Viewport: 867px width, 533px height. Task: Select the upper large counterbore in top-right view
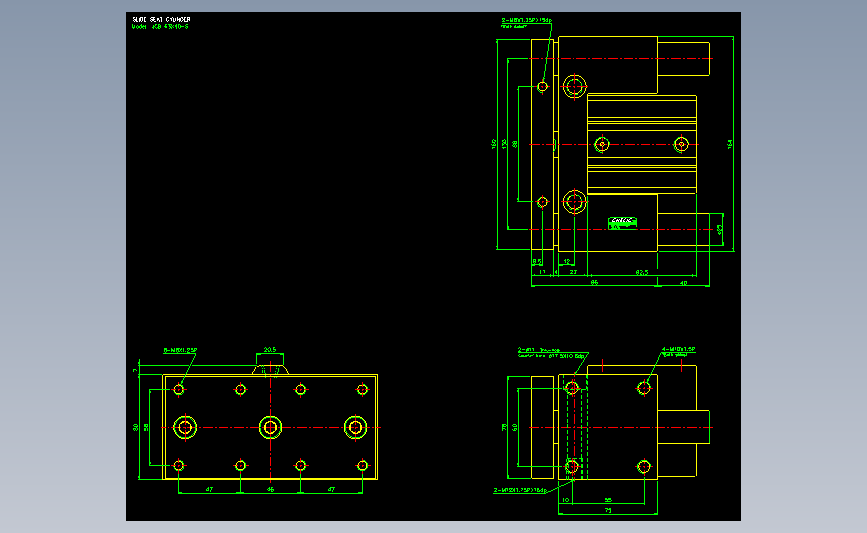[574, 86]
